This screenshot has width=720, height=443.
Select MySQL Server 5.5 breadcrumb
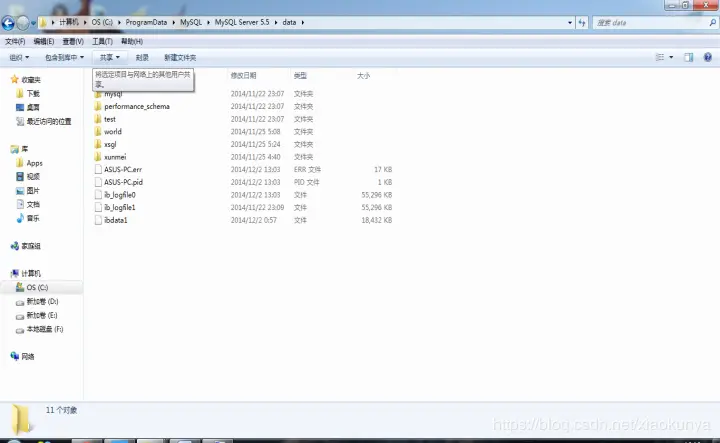coord(242,22)
